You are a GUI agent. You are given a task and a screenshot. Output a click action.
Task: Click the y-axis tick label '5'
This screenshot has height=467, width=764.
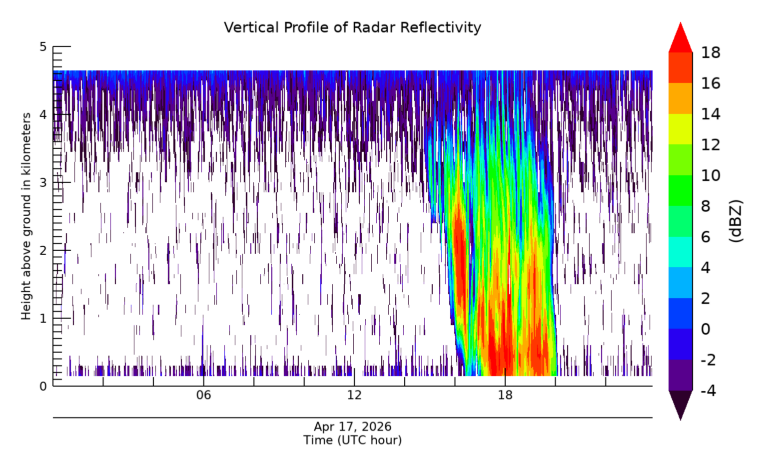[x=43, y=47]
